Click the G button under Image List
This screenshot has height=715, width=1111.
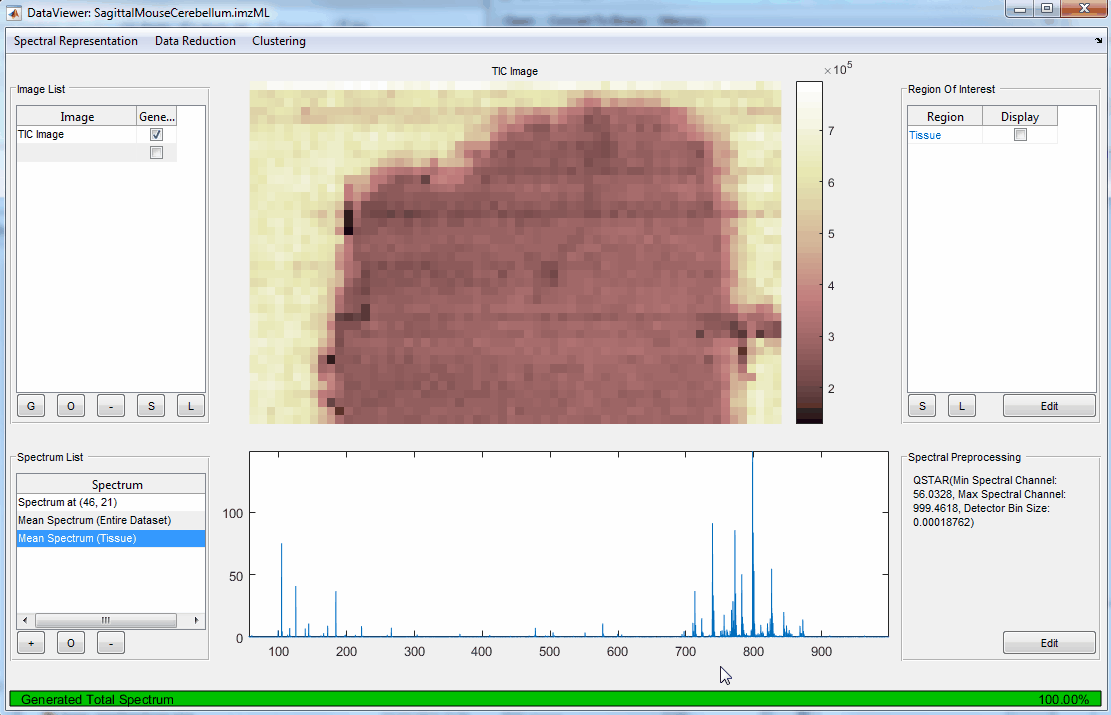(30, 405)
